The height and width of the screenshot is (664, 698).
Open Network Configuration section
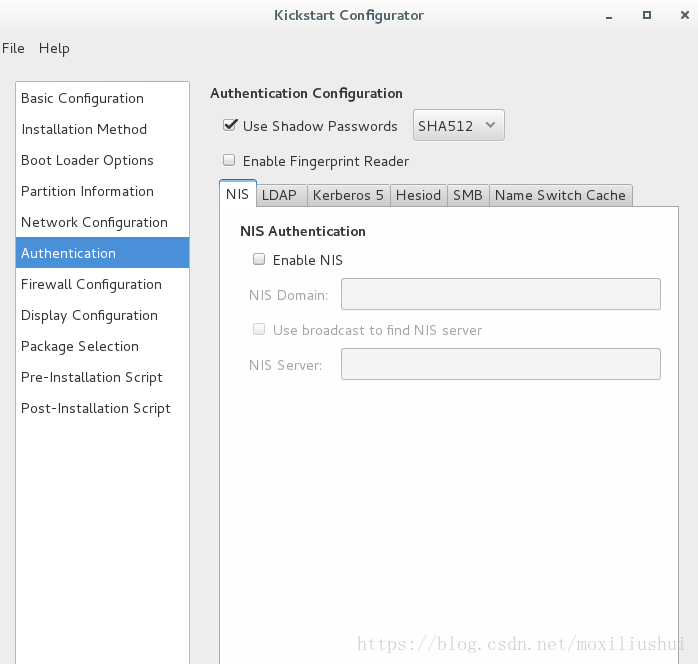[x=102, y=222]
